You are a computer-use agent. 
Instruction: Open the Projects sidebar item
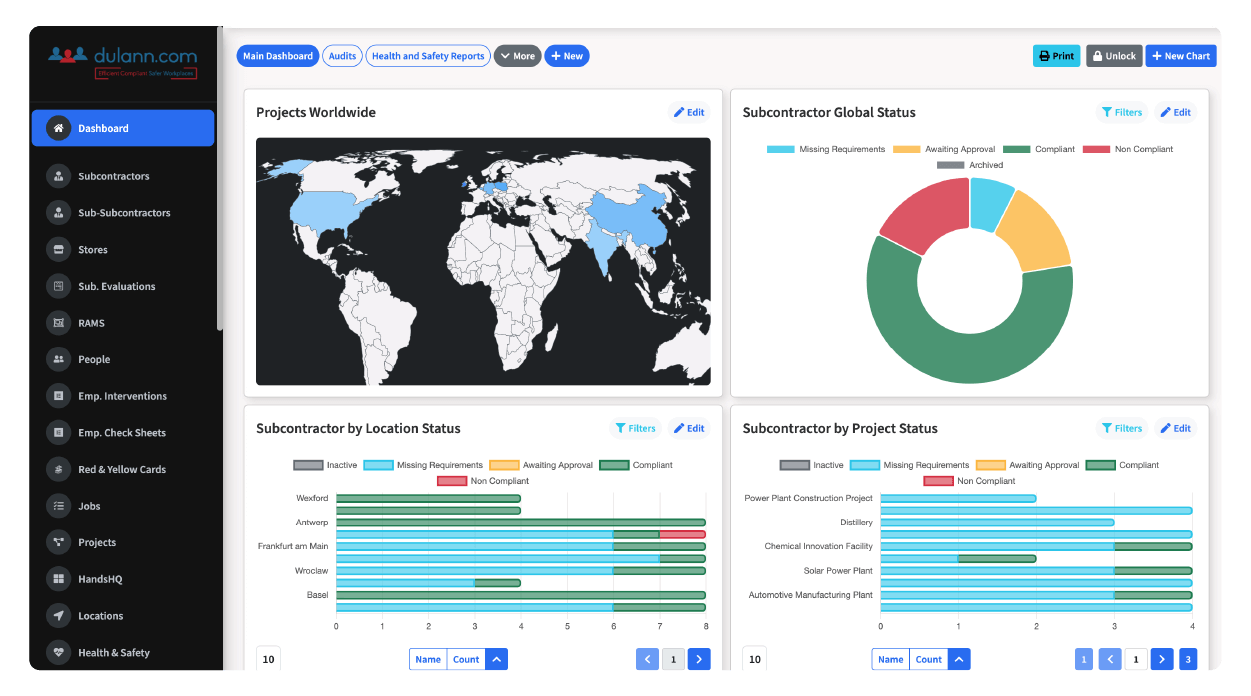pyautogui.click(x=123, y=542)
